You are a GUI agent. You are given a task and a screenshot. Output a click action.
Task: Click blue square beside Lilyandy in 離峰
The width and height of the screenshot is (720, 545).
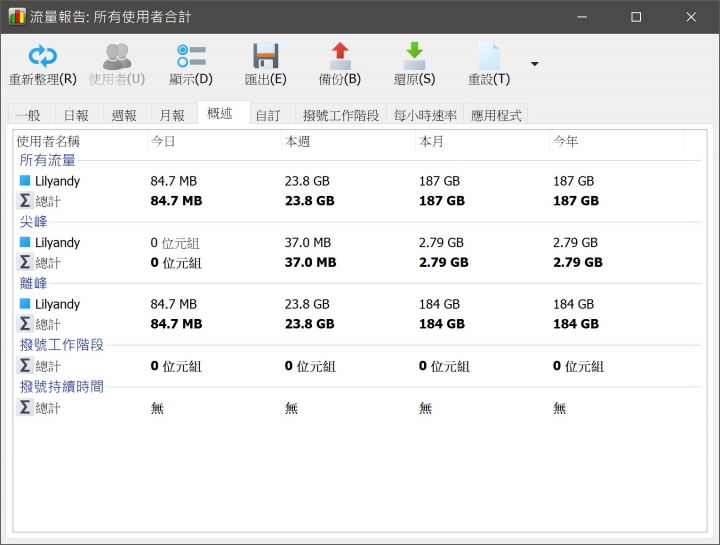pos(25,303)
